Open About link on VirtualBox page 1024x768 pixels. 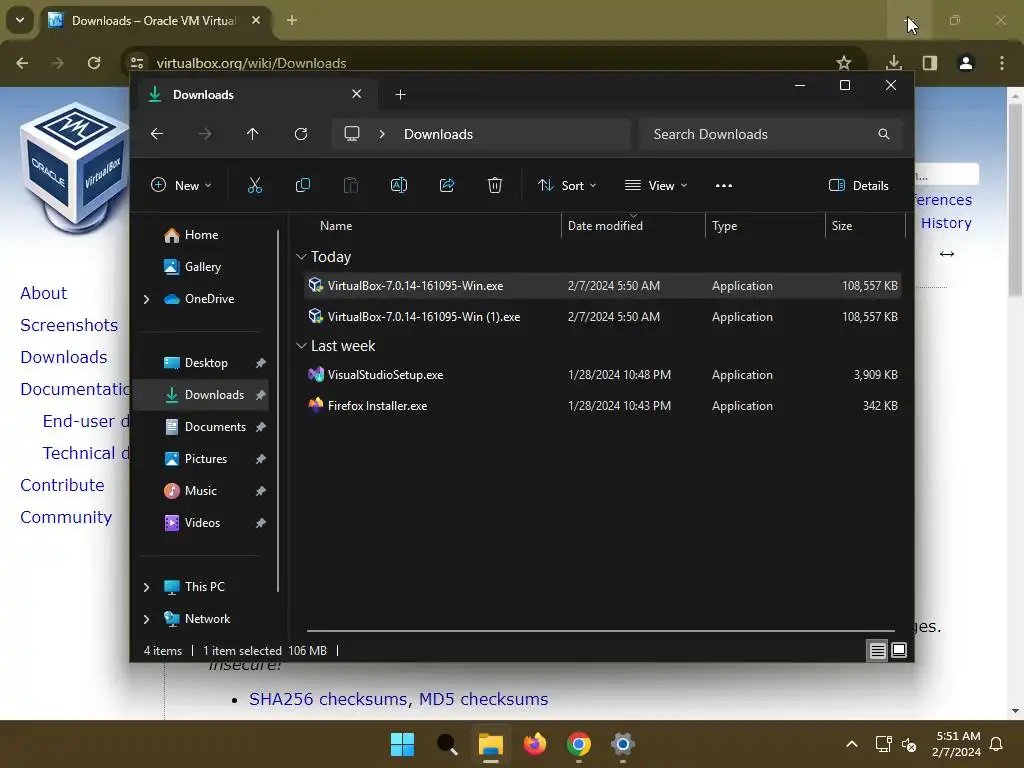point(43,293)
